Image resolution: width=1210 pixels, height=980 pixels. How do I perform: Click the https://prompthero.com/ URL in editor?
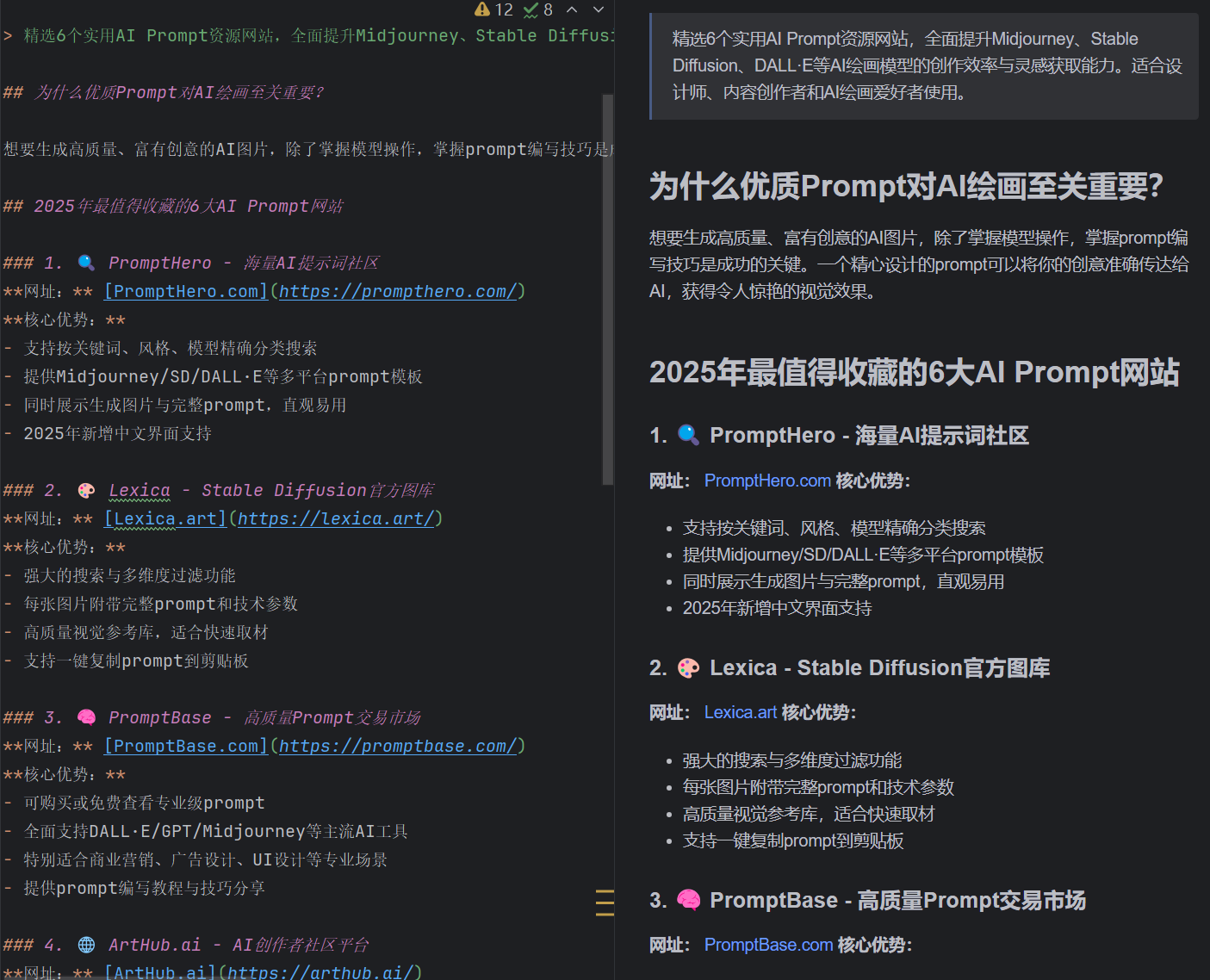point(397,291)
